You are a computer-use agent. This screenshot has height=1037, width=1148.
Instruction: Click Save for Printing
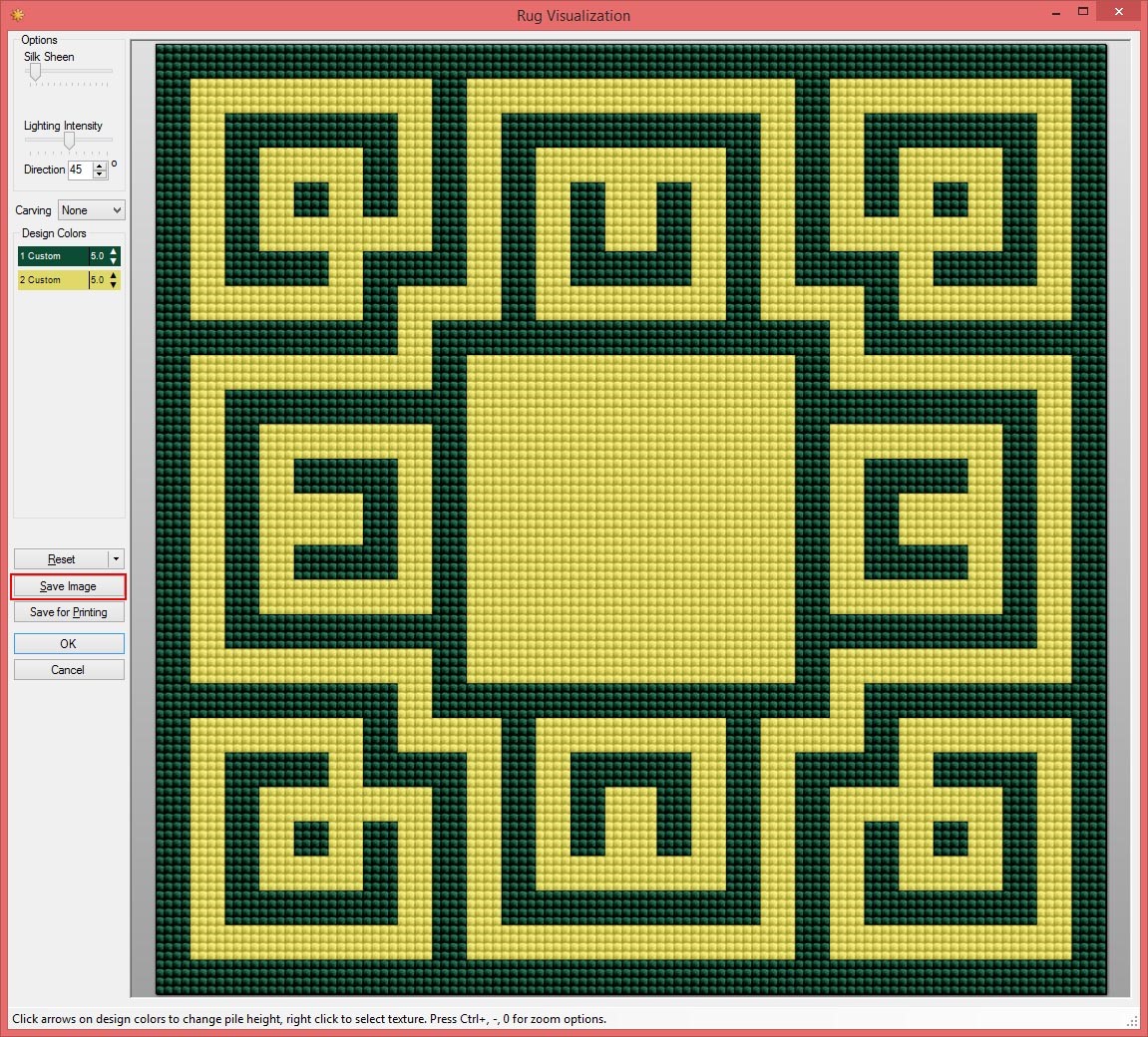[68, 612]
